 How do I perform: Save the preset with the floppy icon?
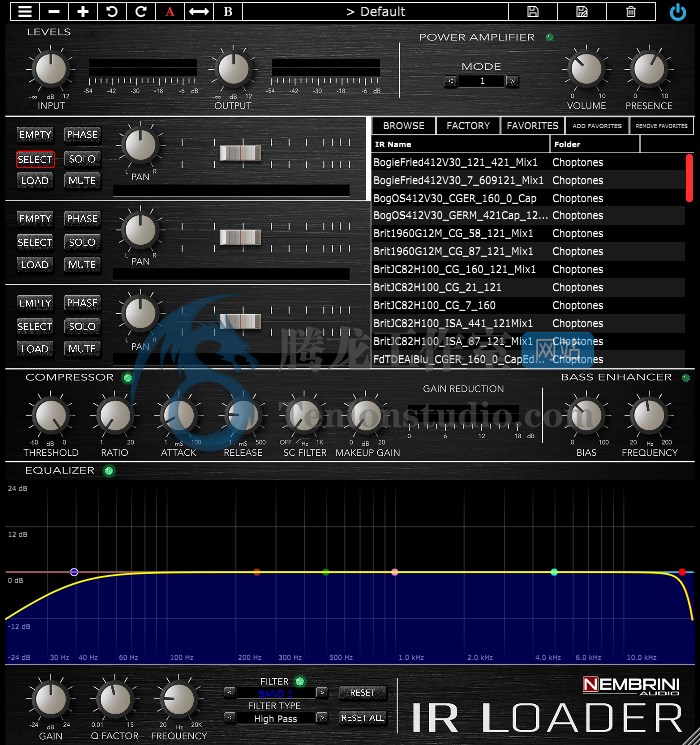point(533,11)
